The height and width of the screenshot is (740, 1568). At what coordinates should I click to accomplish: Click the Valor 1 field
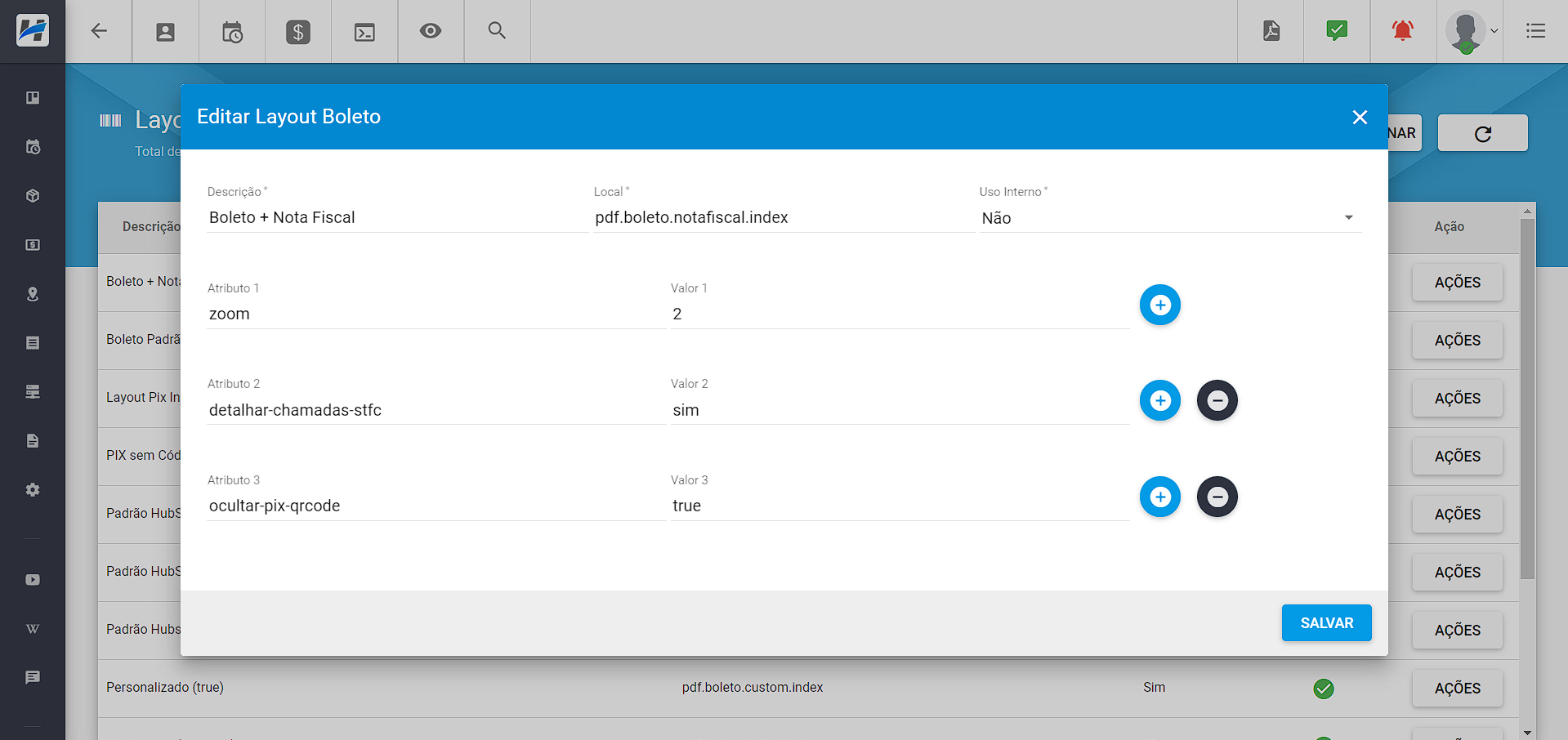coord(900,314)
